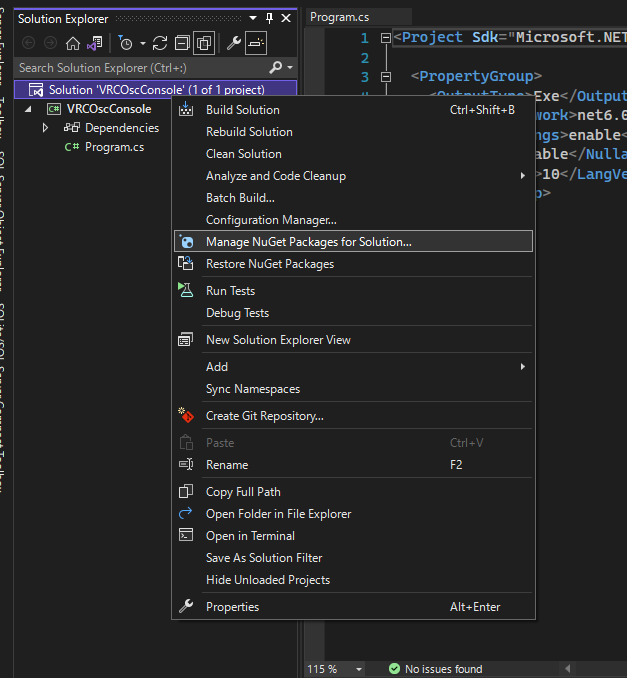Choose Save As Solution Filter
This screenshot has width=627, height=678.
pyautogui.click(x=264, y=558)
